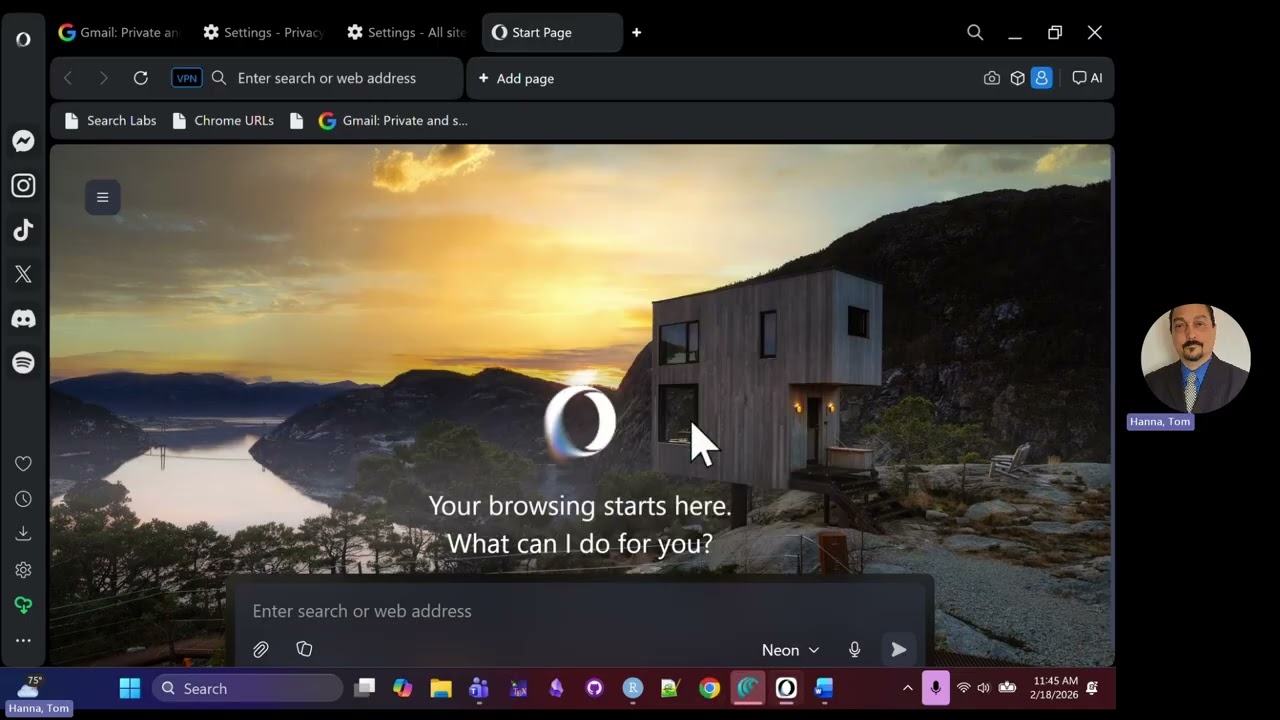Toggle the VPN badge in address bar

(187, 78)
